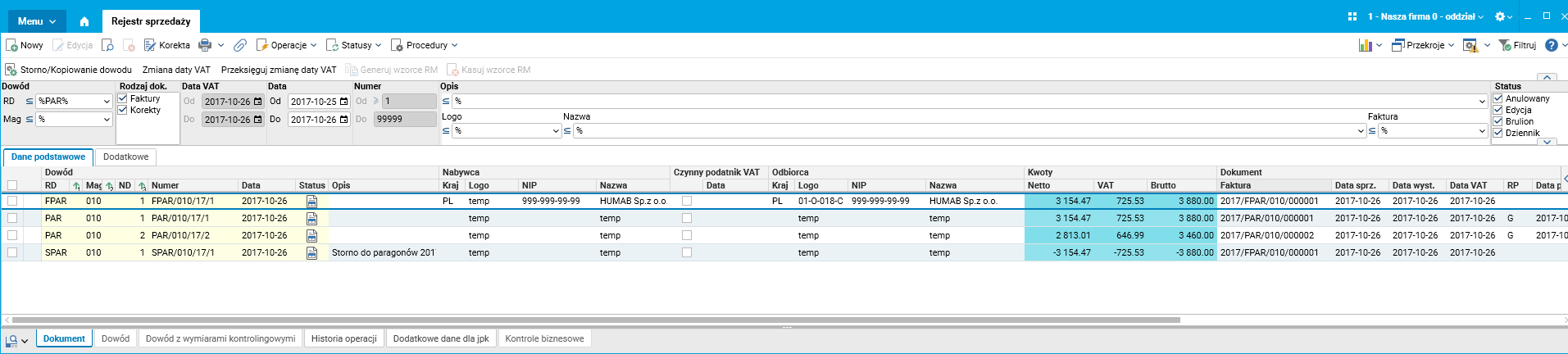
Task: Open the Dowód bottom tab
Action: [116, 338]
